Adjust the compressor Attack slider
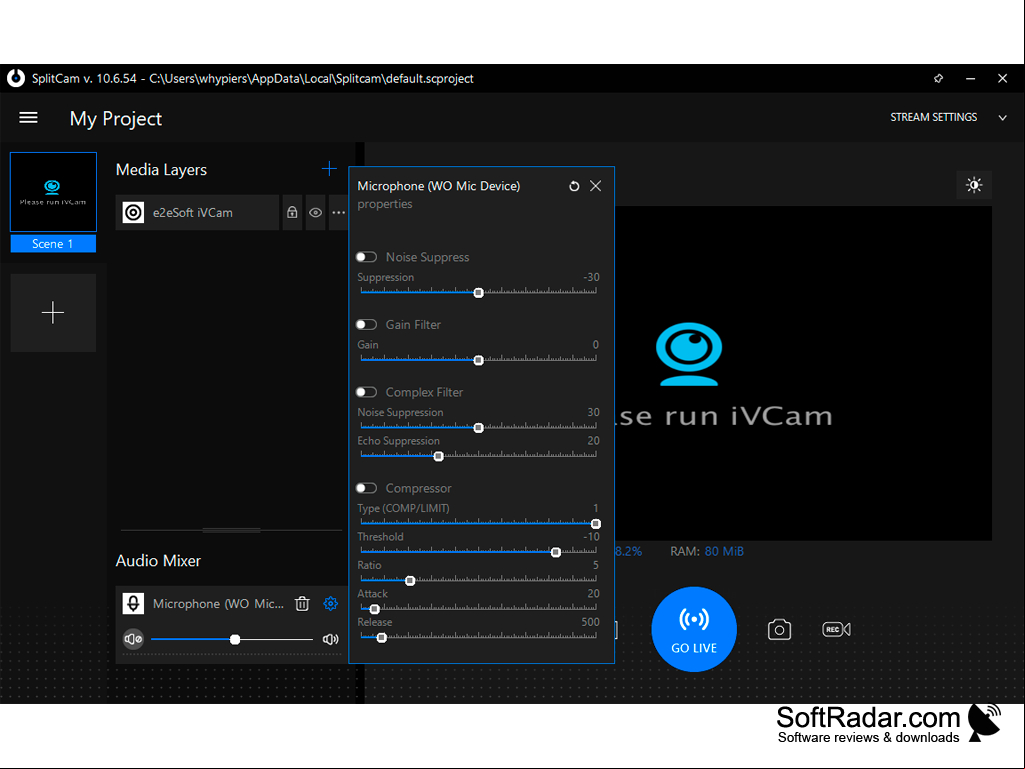The image size is (1025, 769). click(x=479, y=609)
